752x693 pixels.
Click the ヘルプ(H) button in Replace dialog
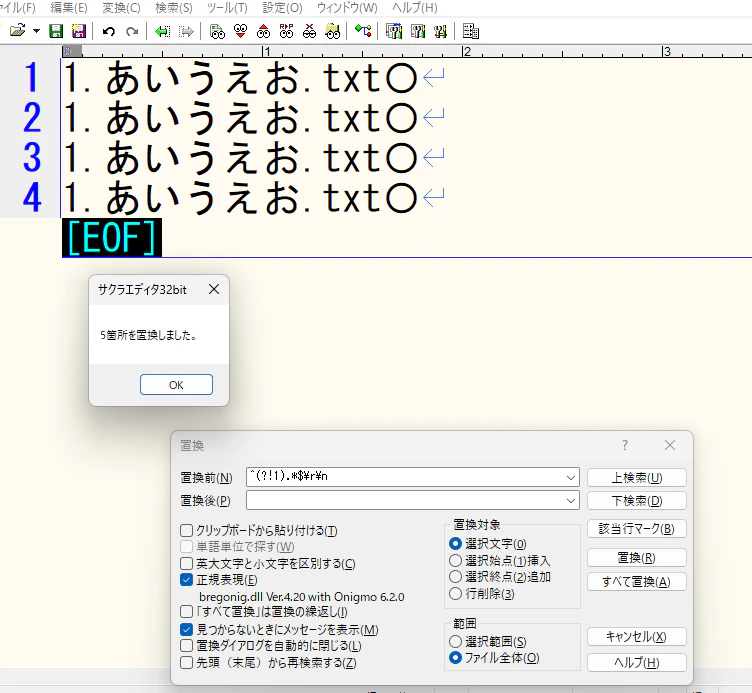click(x=636, y=663)
